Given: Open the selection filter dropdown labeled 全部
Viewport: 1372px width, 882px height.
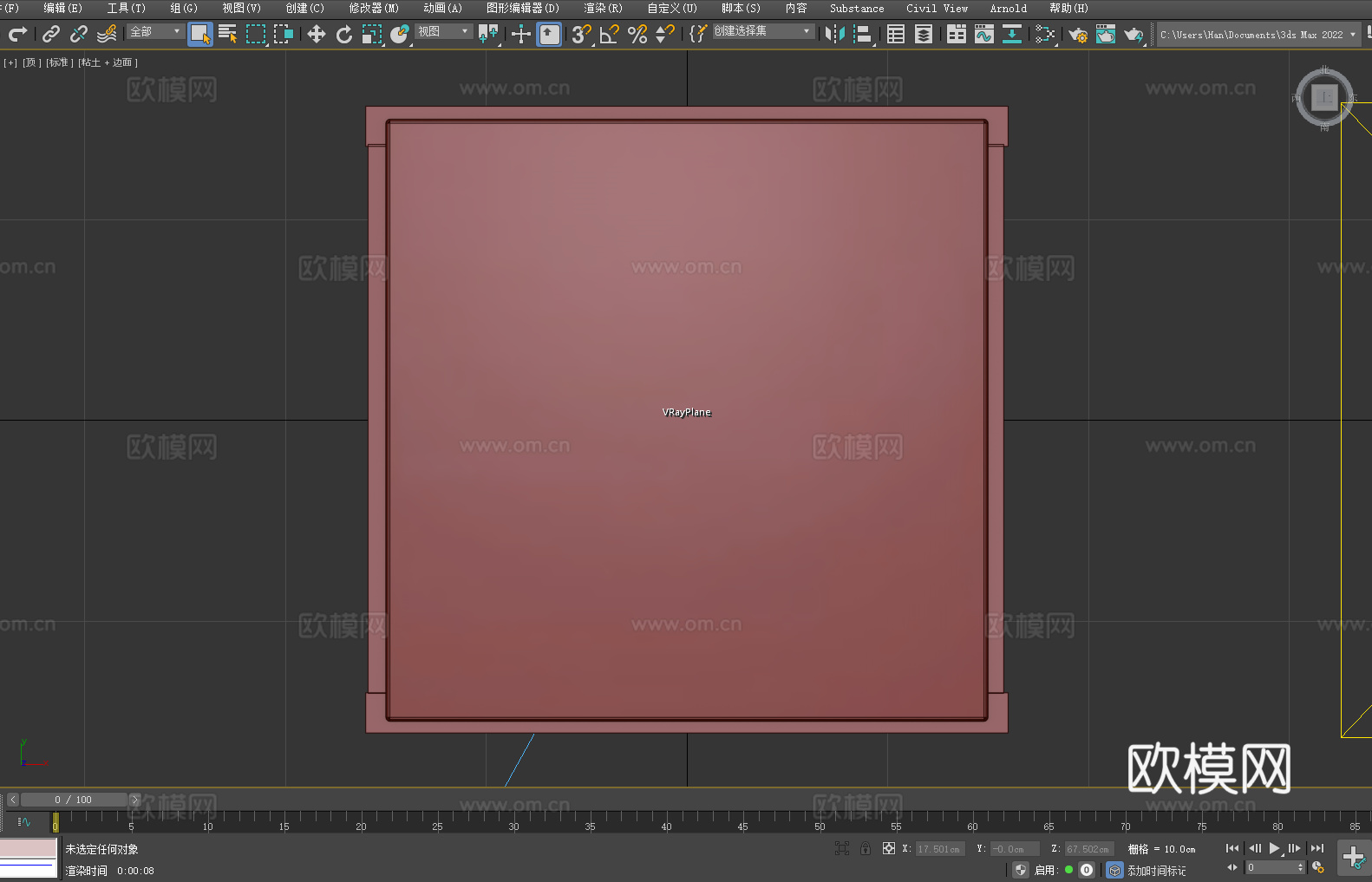Looking at the screenshot, I should (x=155, y=31).
